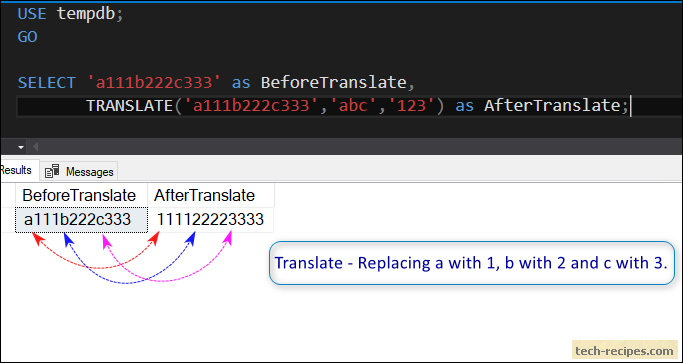
Task: Click the USE keyword in the editor
Action: pyautogui.click(x=32, y=14)
